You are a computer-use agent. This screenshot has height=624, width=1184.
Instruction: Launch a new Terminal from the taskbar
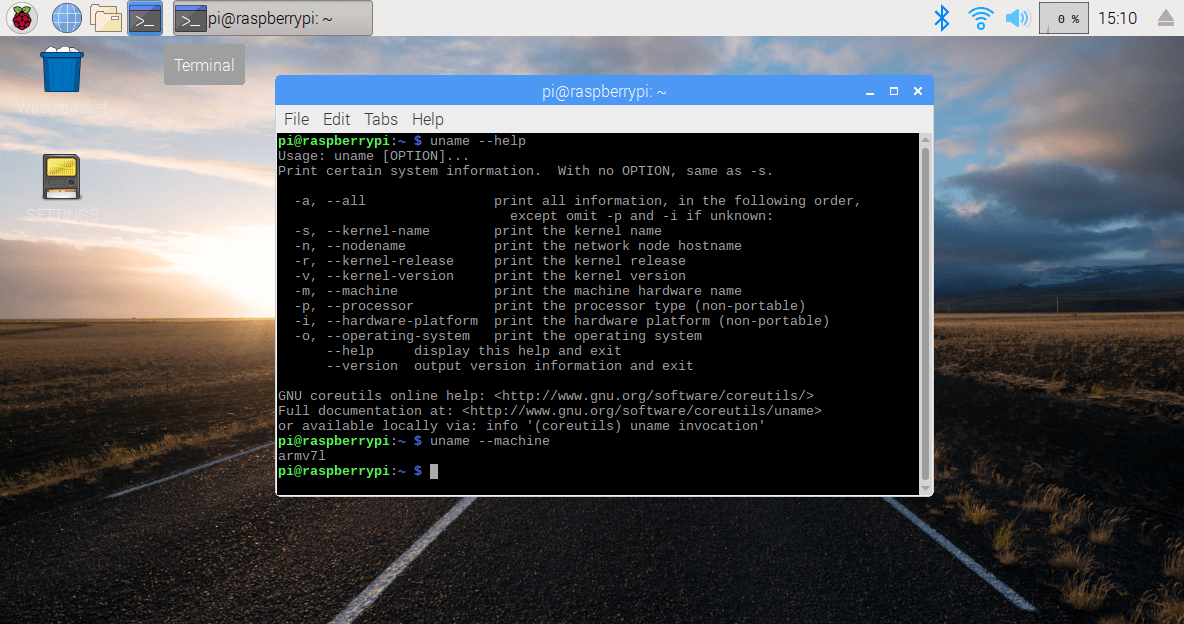point(143,17)
